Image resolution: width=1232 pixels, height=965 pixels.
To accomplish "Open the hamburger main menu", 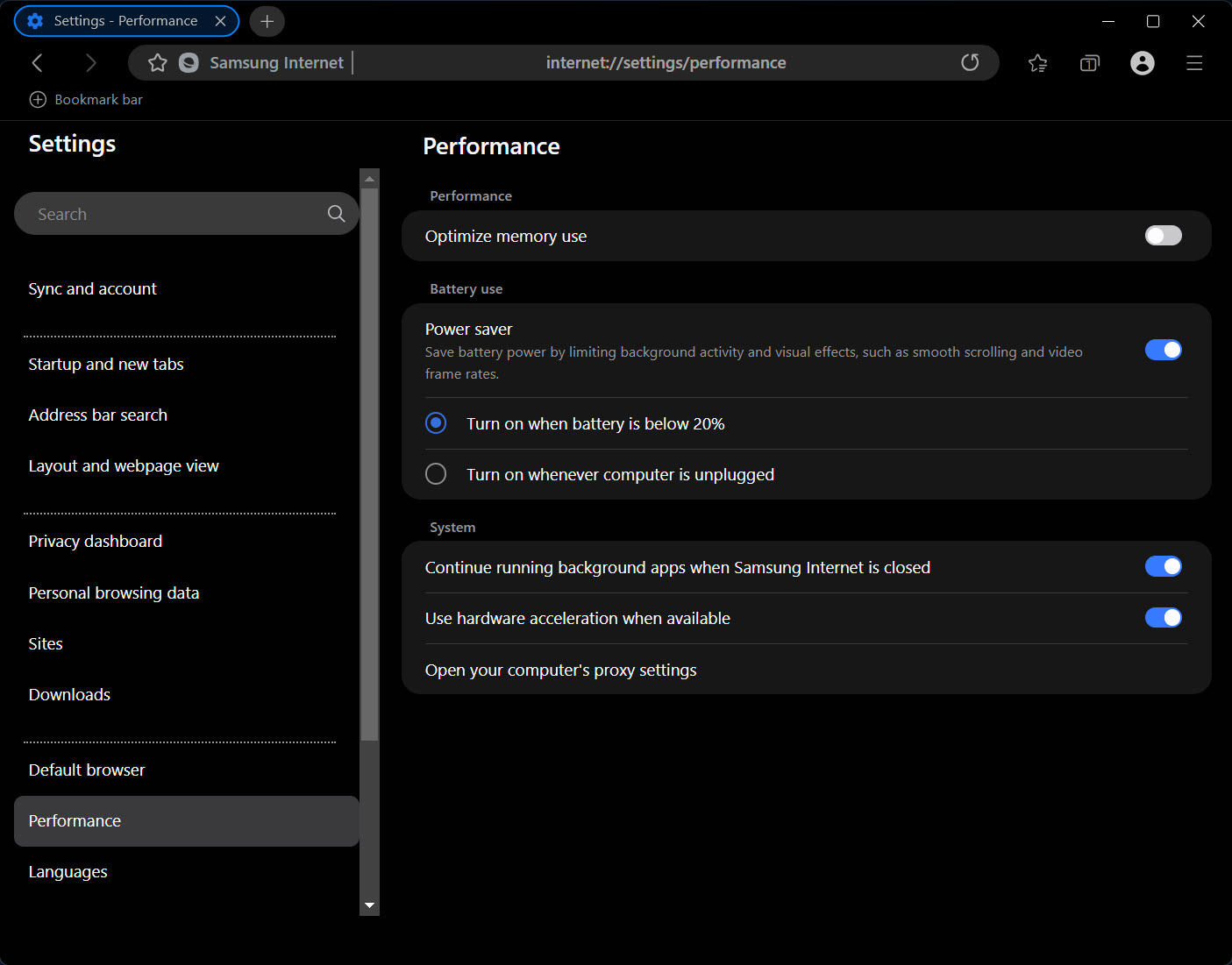I will [1193, 63].
